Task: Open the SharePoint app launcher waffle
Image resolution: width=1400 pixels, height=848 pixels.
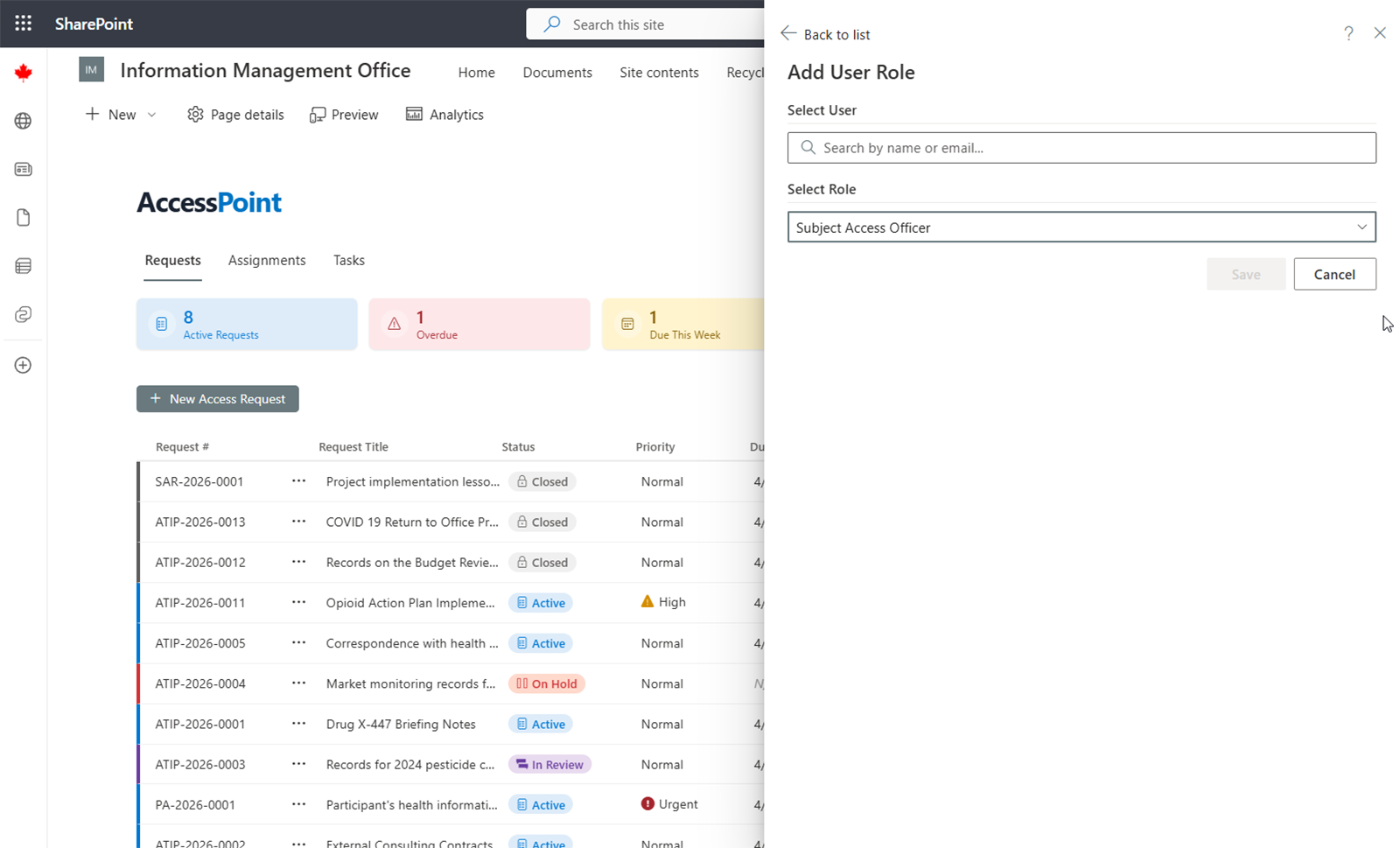Action: click(x=24, y=24)
